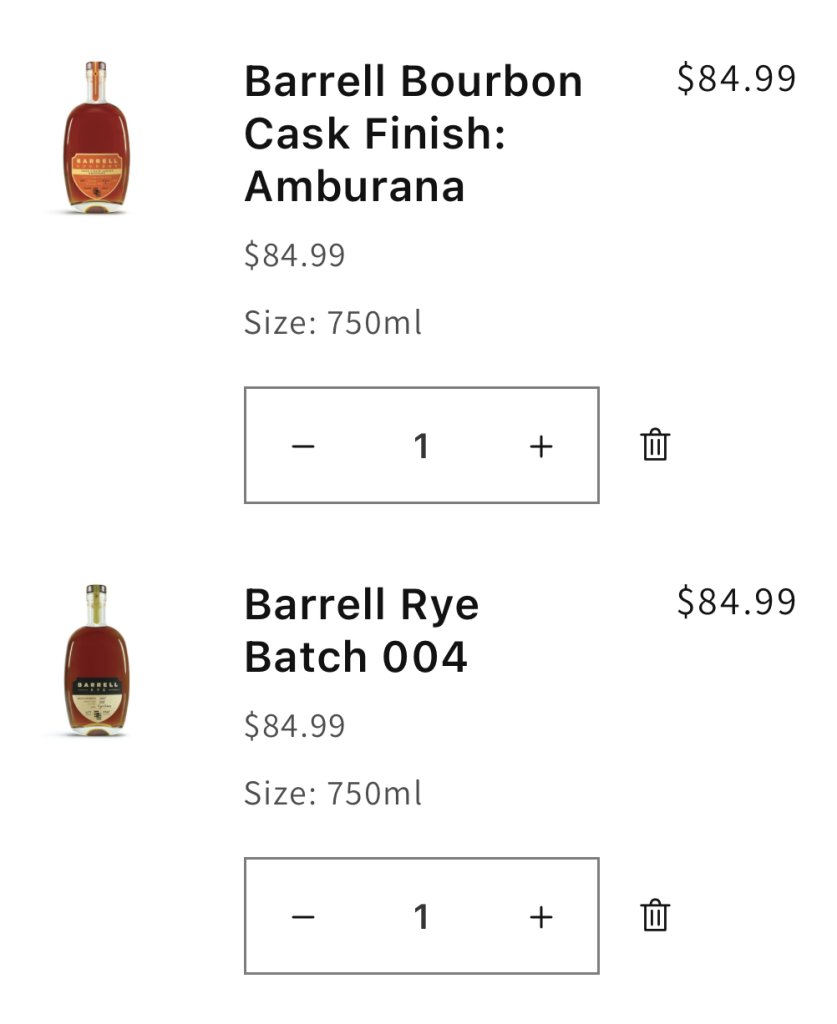Click Amburana line total price at right
Image resolution: width=837 pixels, height=1024 pixels.
click(736, 78)
